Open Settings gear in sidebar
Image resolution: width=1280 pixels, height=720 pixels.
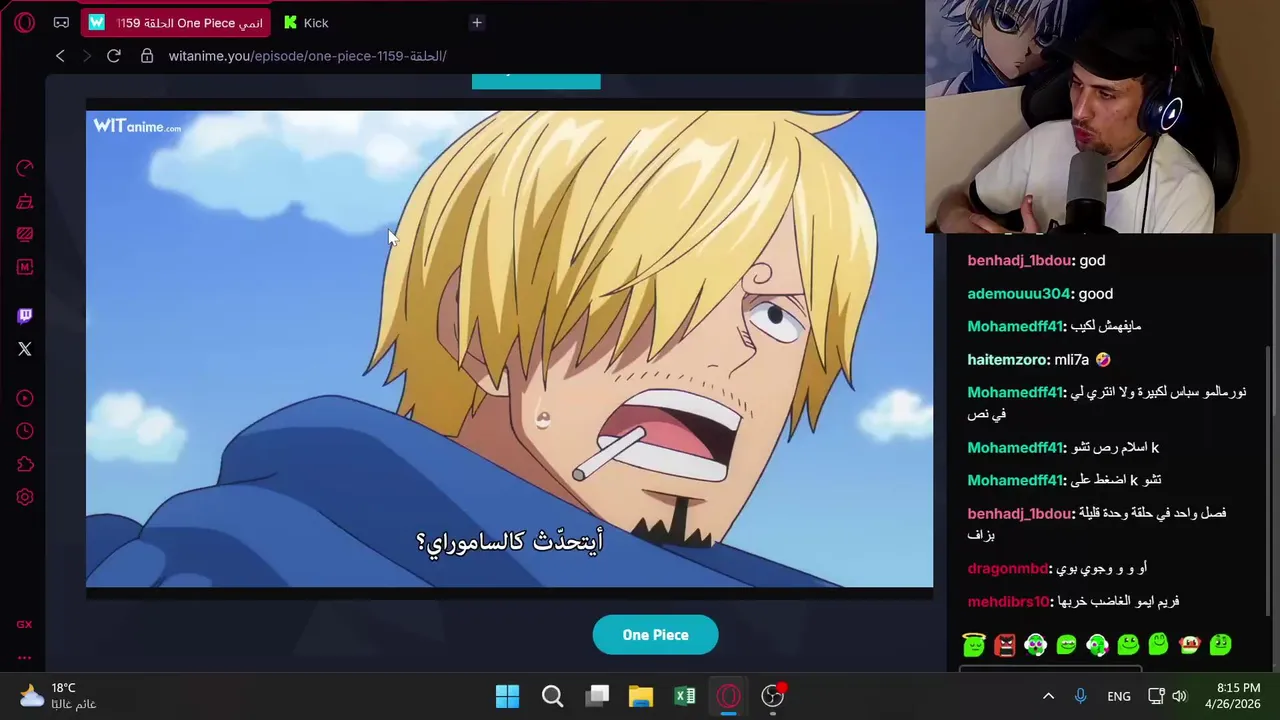[x=25, y=497]
